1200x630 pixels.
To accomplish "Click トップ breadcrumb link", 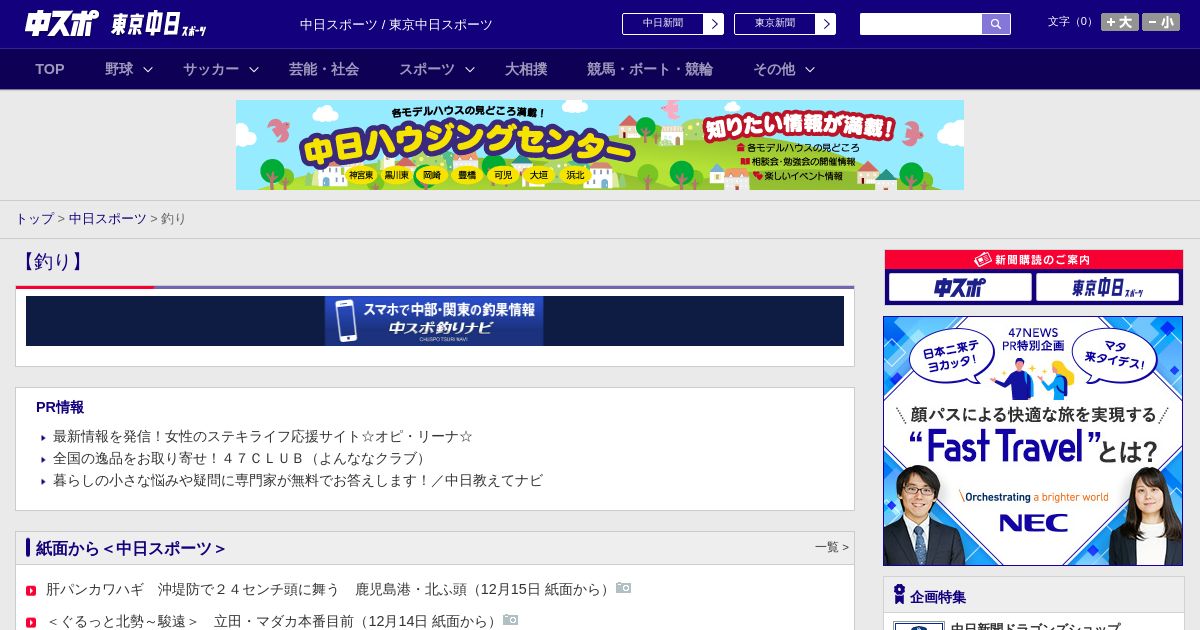I will (34, 218).
